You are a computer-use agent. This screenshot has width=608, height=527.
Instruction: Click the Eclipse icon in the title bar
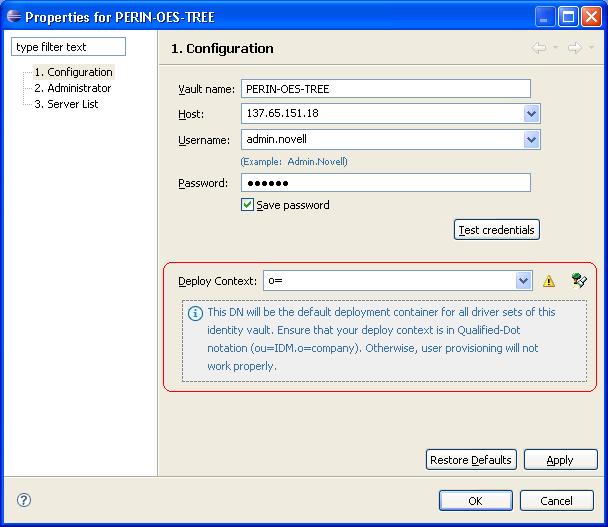(14, 16)
